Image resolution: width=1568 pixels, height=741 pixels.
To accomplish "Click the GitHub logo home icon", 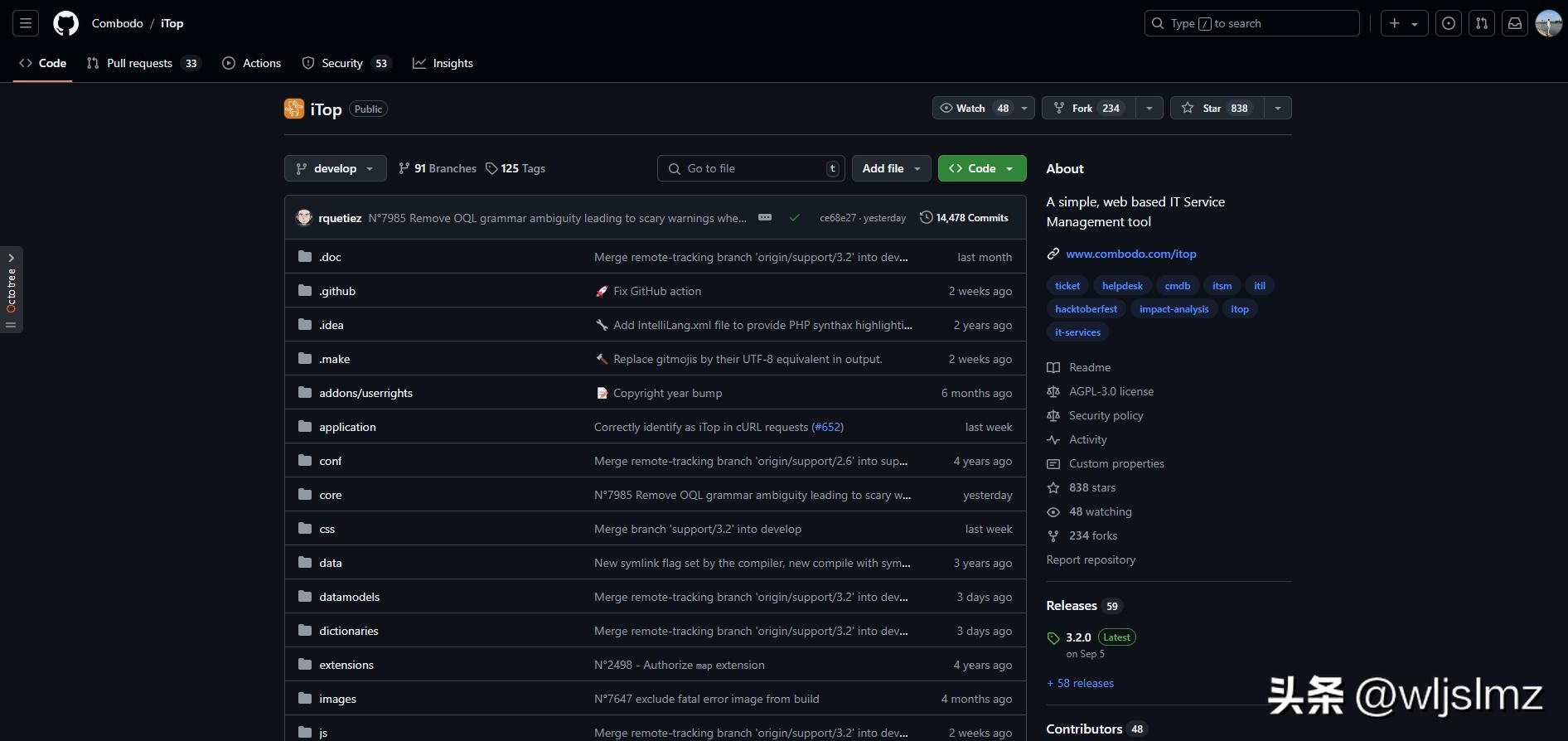I will (65, 23).
